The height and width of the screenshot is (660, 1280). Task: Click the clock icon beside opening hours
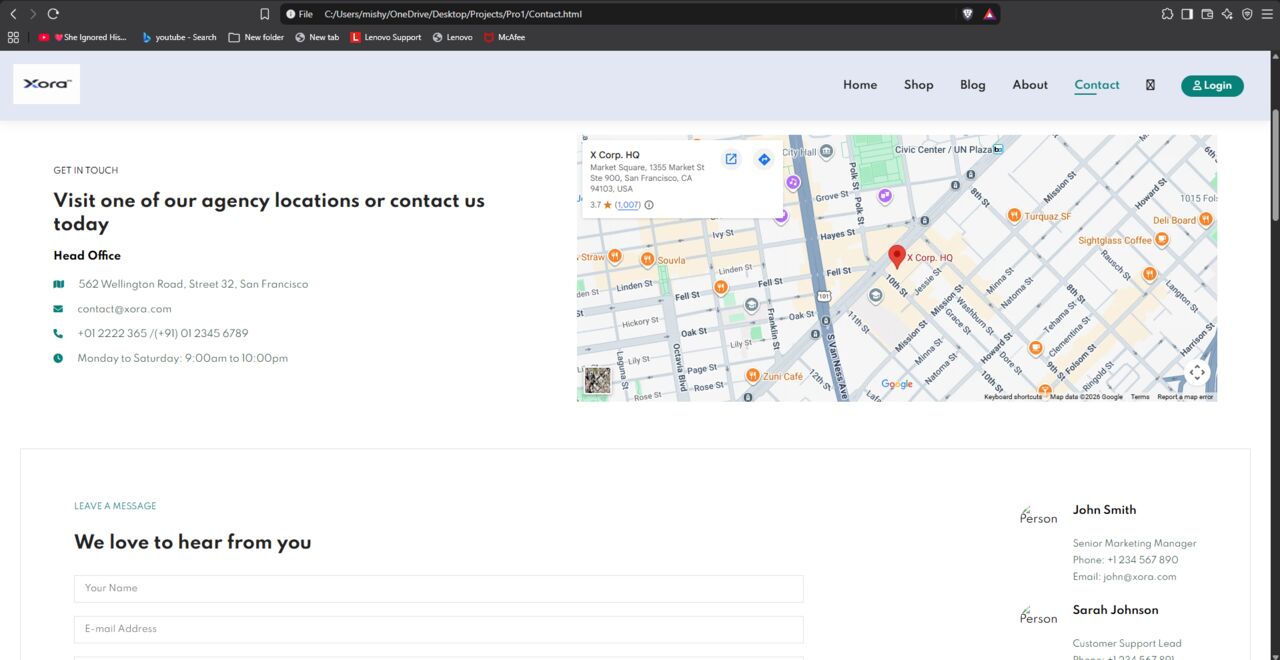[58, 358]
